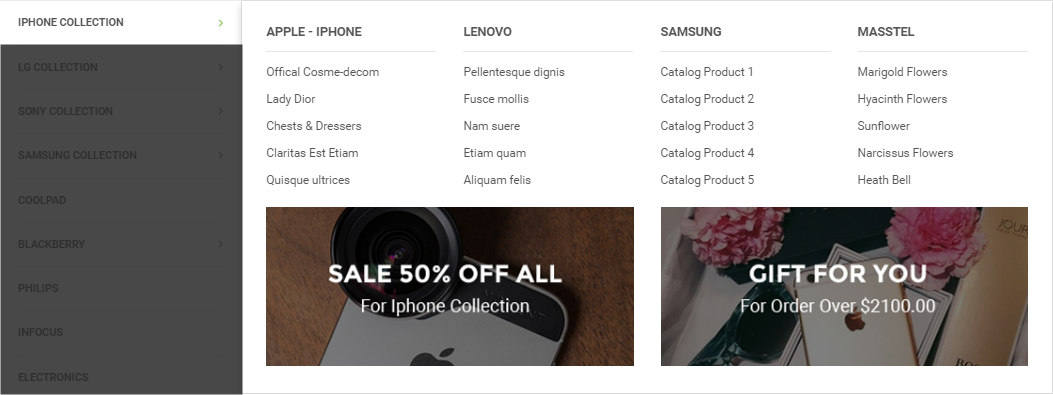Expand the LG Collection submenu arrow
Screen dimensions: 1053x395
[221, 67]
